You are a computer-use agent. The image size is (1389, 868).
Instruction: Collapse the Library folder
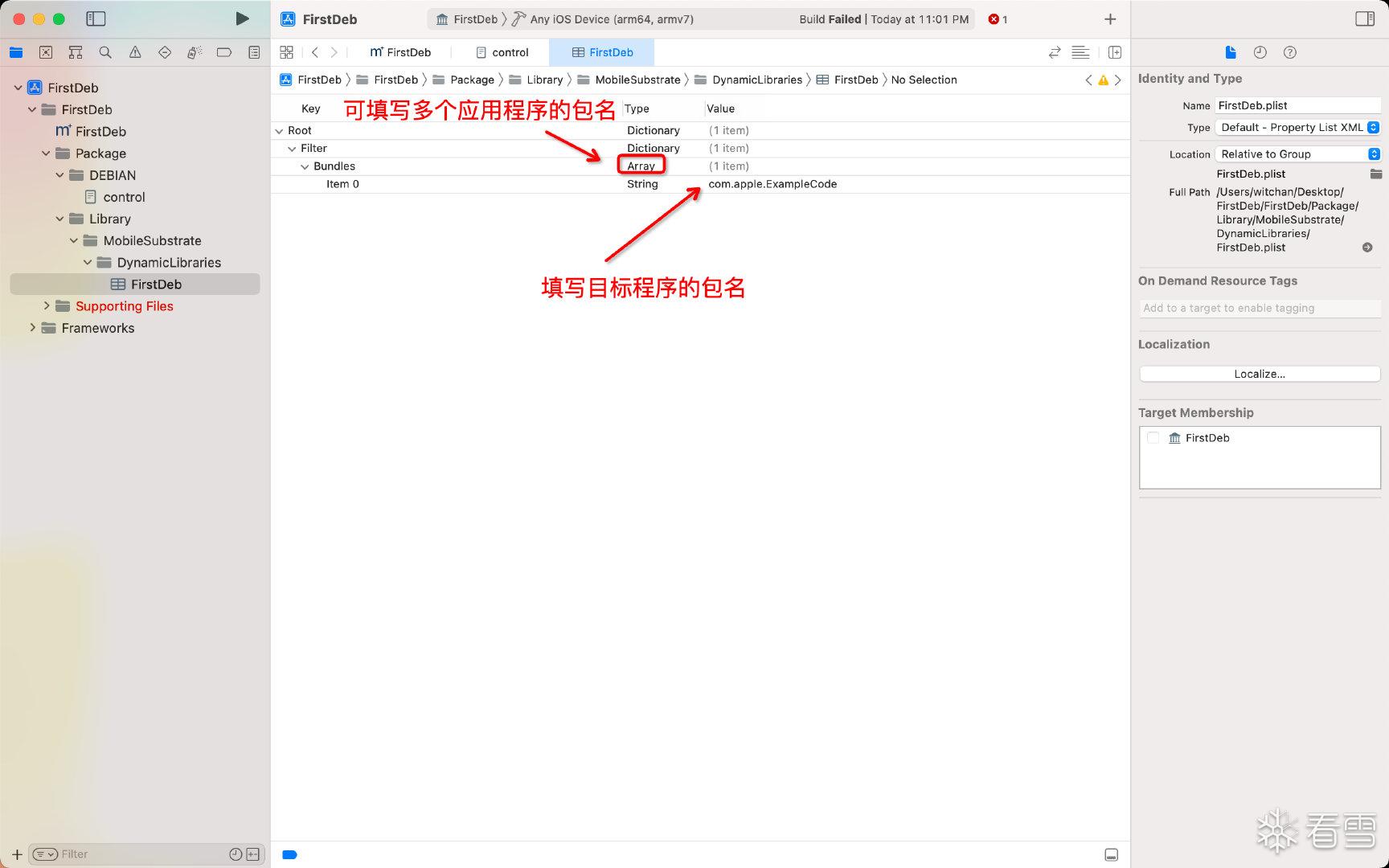coord(59,219)
